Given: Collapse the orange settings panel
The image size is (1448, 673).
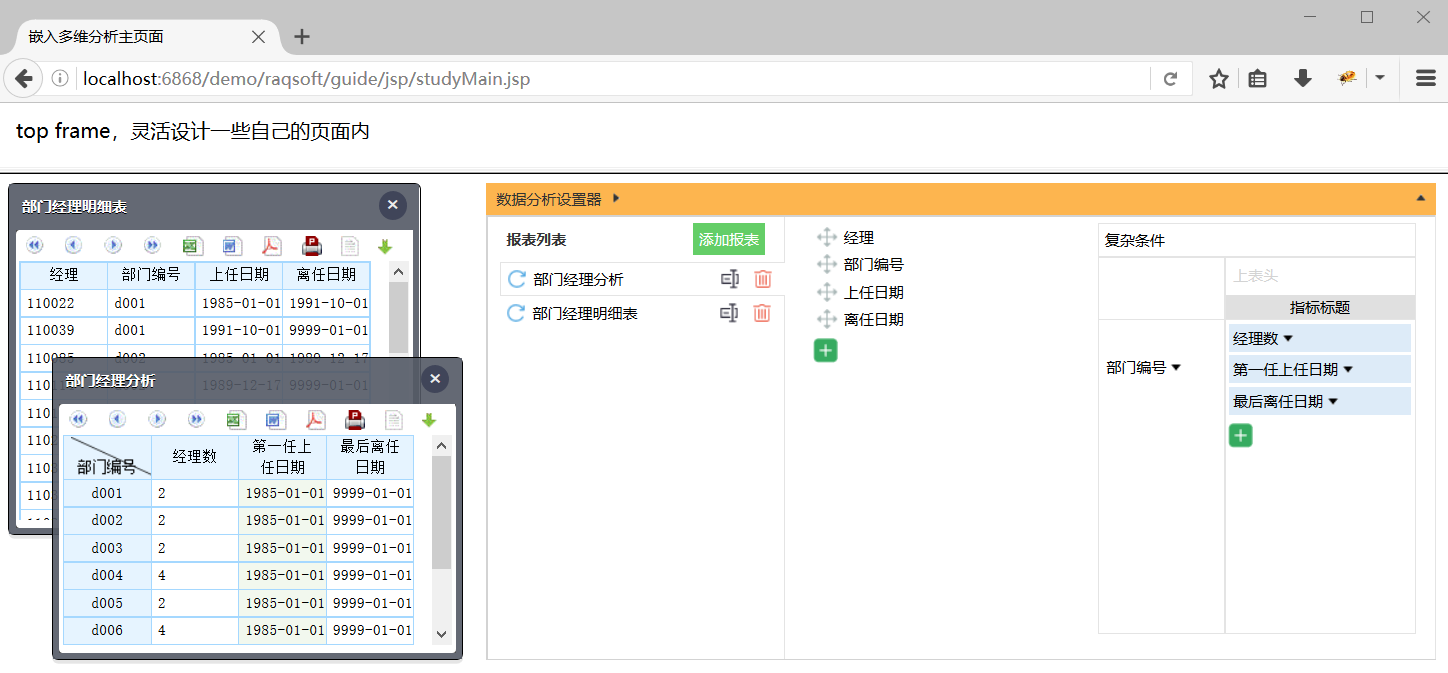Looking at the screenshot, I should point(1420,198).
